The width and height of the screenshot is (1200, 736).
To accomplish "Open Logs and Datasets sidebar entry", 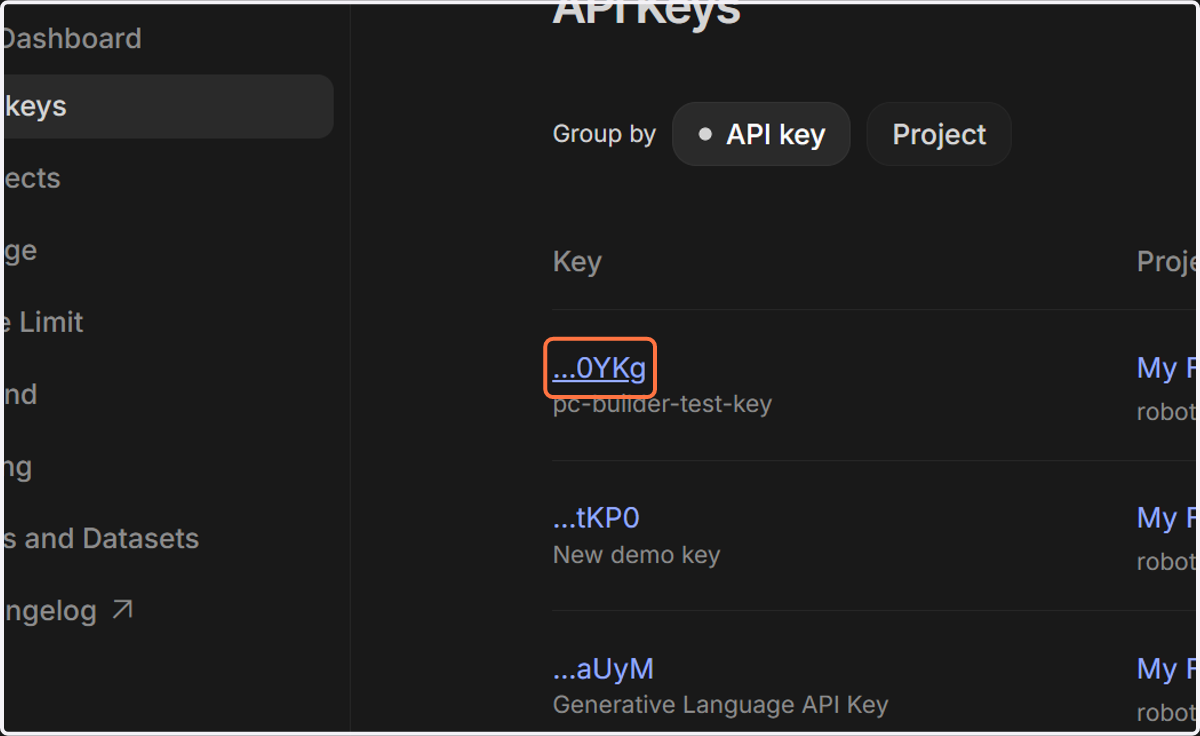I will (100, 538).
